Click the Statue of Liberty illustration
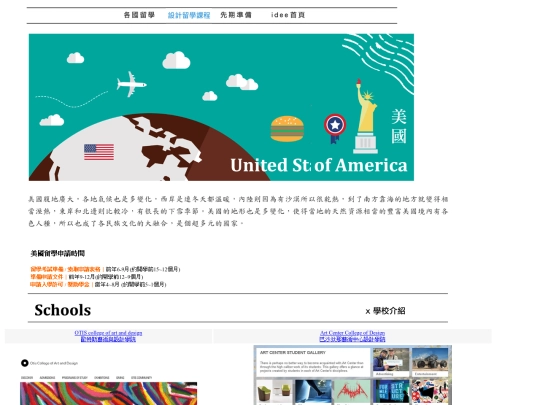This screenshot has height=405, width=540. [x=366, y=116]
